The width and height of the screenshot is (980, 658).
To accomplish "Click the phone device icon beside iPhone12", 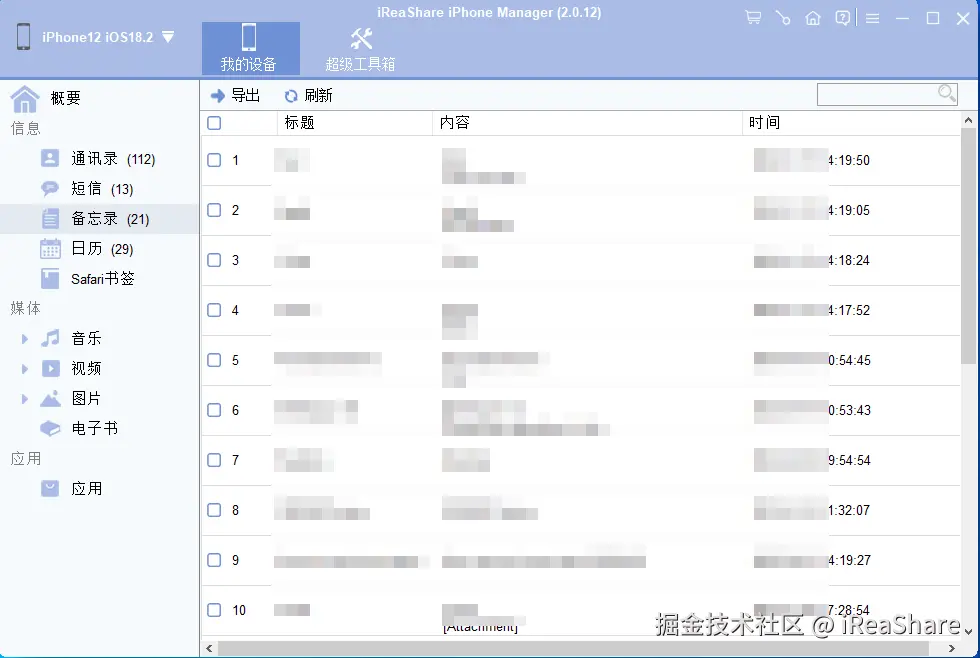I will pyautogui.click(x=24, y=36).
